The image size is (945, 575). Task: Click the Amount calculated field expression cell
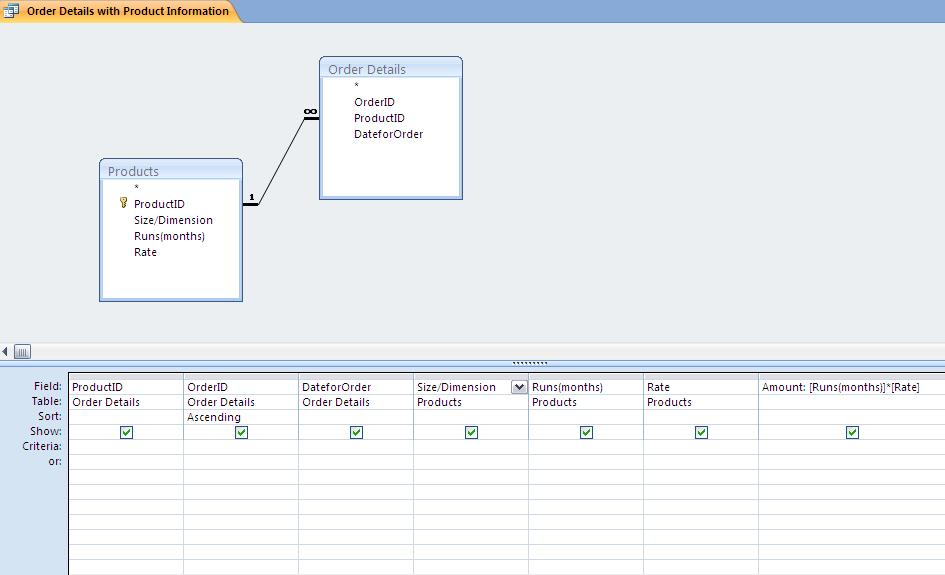[x=850, y=387]
